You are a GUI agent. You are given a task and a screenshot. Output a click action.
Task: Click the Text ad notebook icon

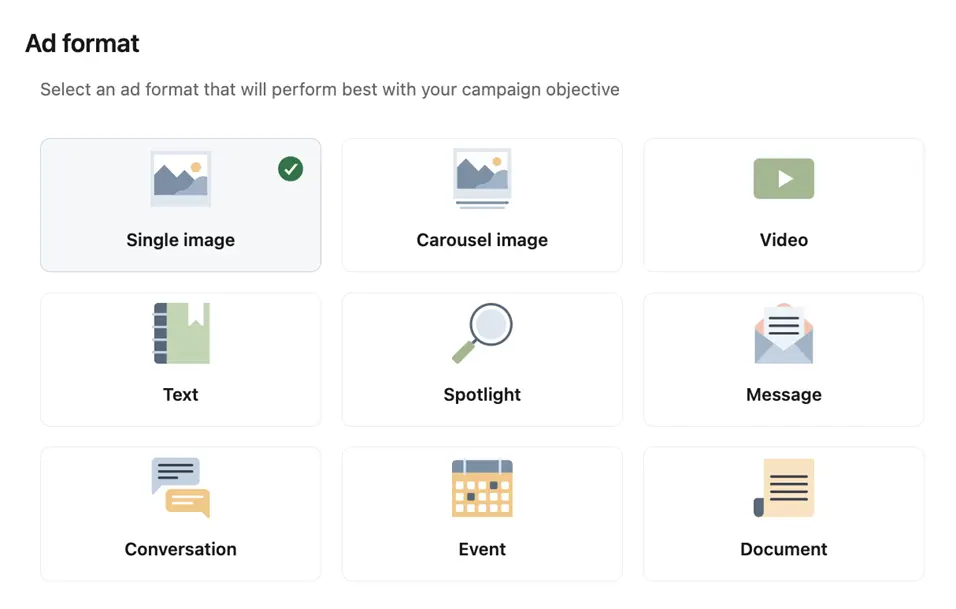180,333
